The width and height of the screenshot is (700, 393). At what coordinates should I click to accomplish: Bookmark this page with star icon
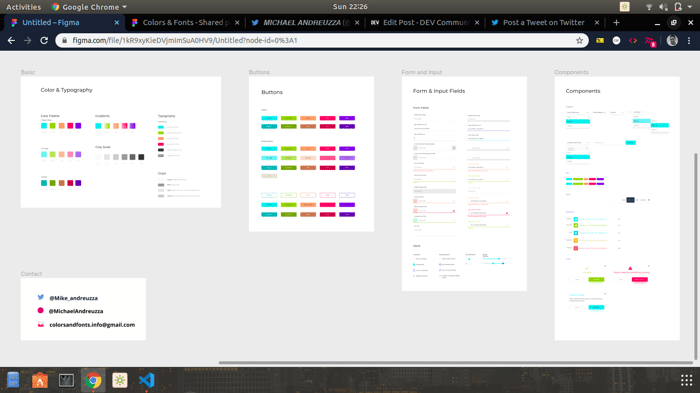tap(579, 40)
